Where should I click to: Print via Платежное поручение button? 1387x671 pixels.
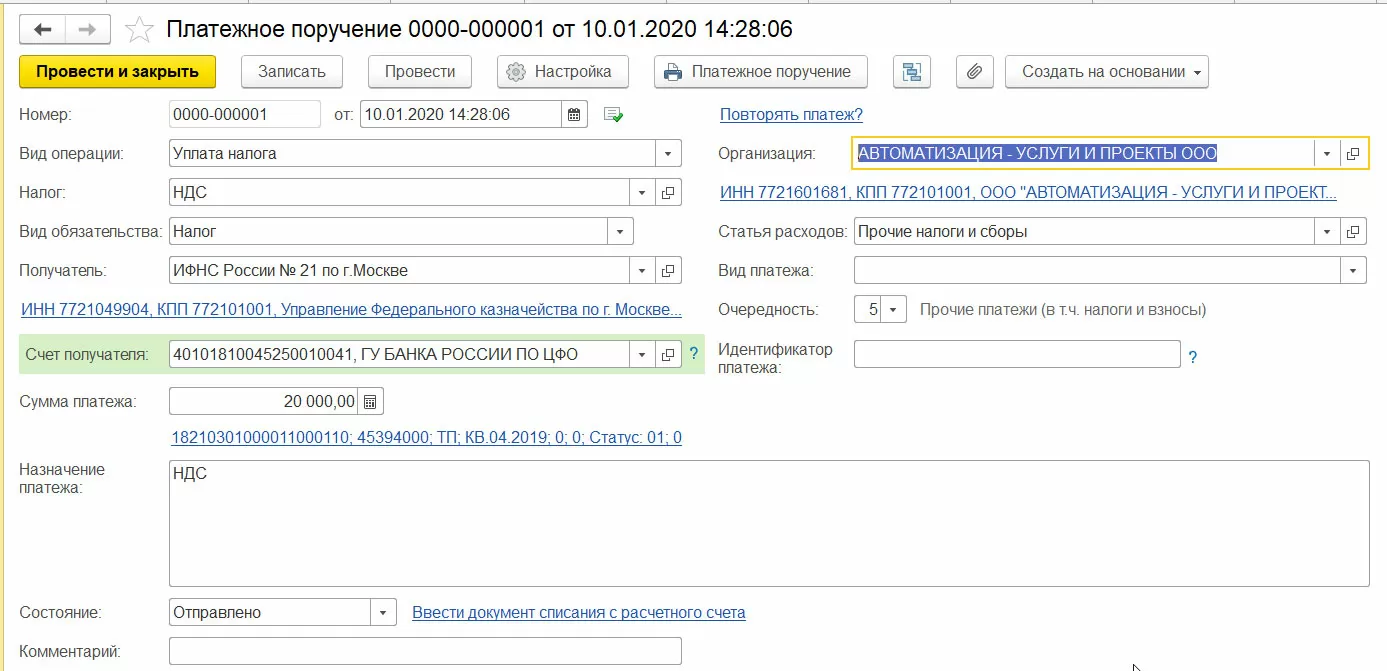(760, 72)
